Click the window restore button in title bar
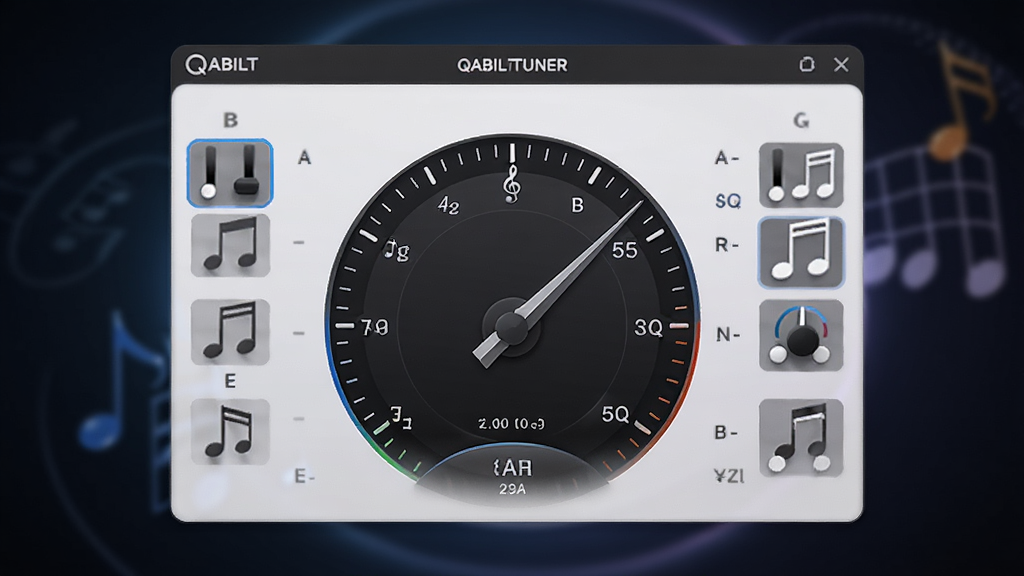The image size is (1024, 576). click(x=807, y=64)
